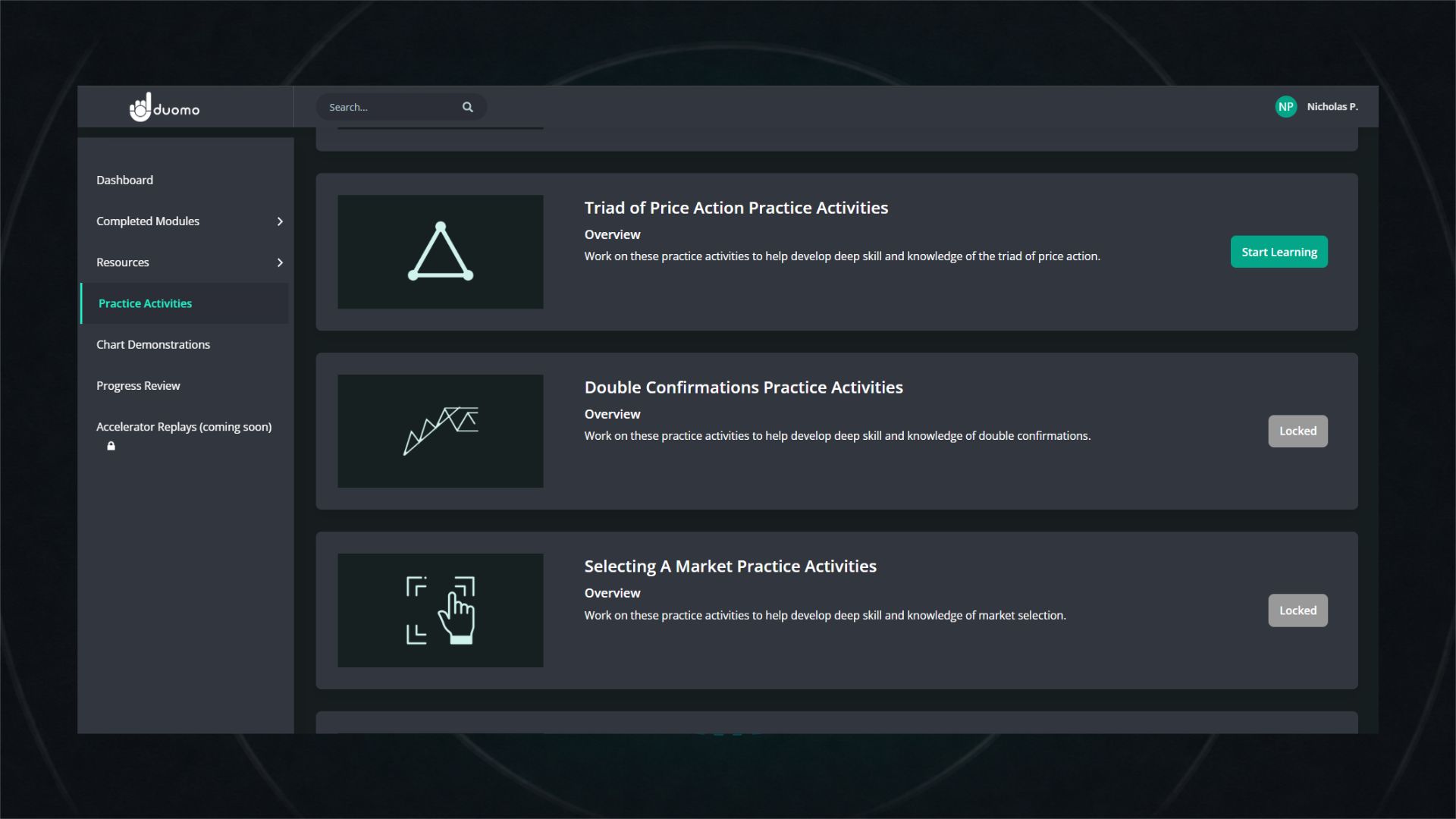Click the Nicholas P. username
1456x819 pixels.
1332,107
